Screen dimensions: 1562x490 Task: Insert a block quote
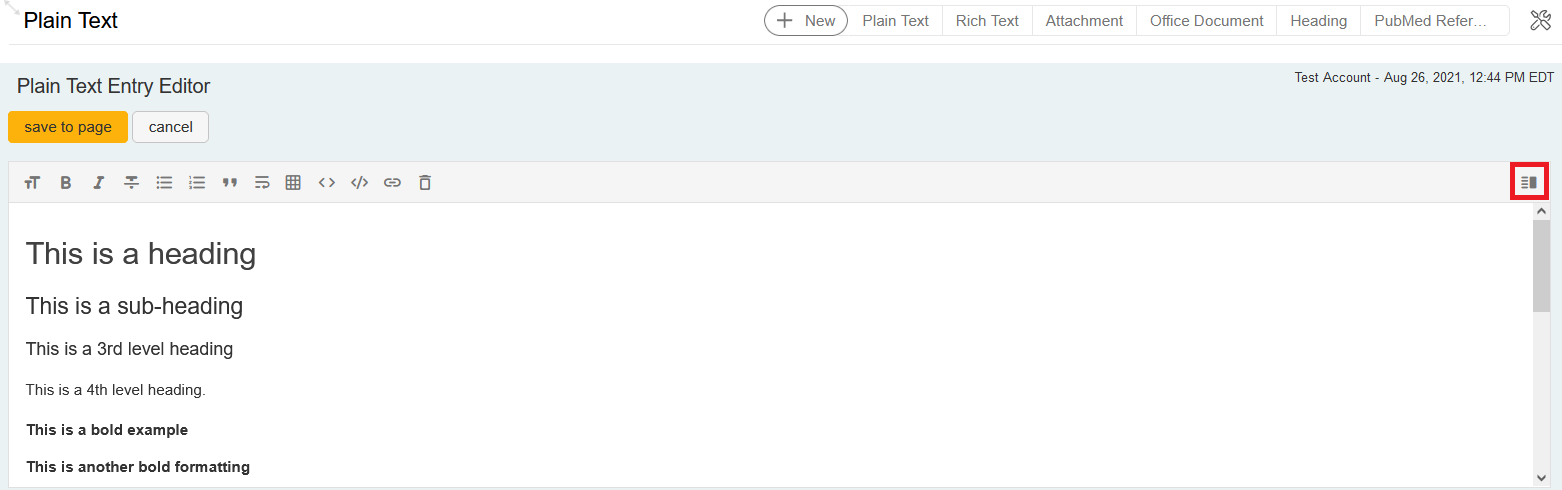coord(230,183)
